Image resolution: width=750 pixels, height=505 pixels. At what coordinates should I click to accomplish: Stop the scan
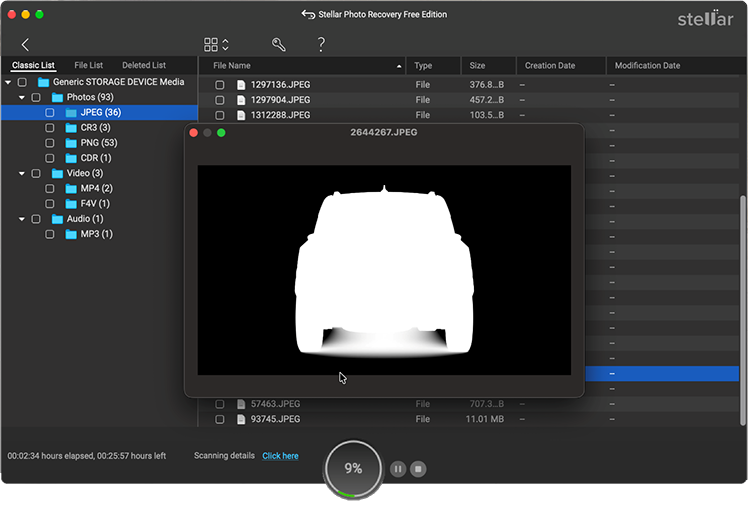[418, 469]
